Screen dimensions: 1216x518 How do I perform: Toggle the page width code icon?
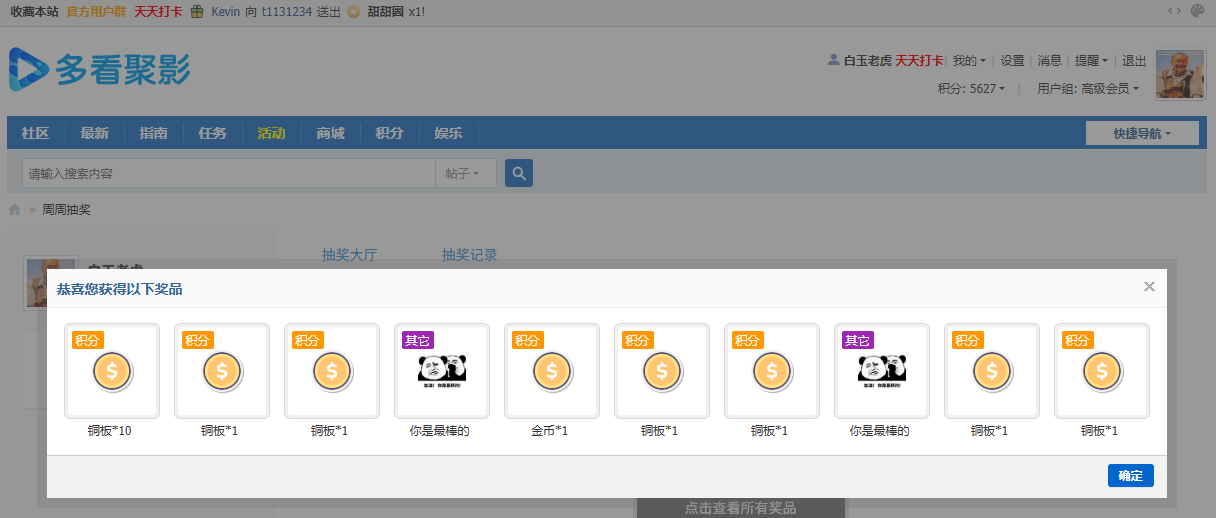[x=1174, y=11]
